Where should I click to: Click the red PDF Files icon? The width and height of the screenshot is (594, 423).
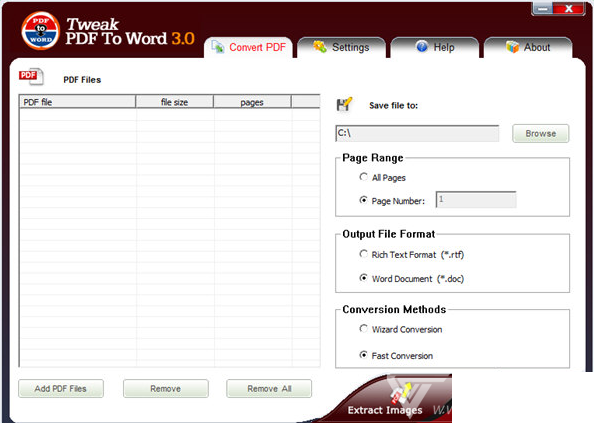click(x=31, y=77)
